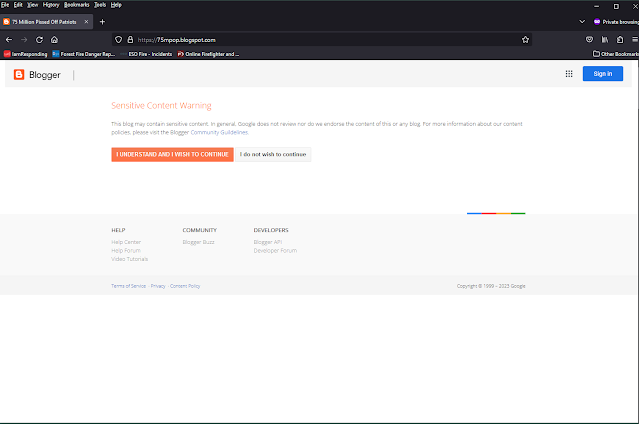Click the URL address bar
639x424 pixels.
322,40
